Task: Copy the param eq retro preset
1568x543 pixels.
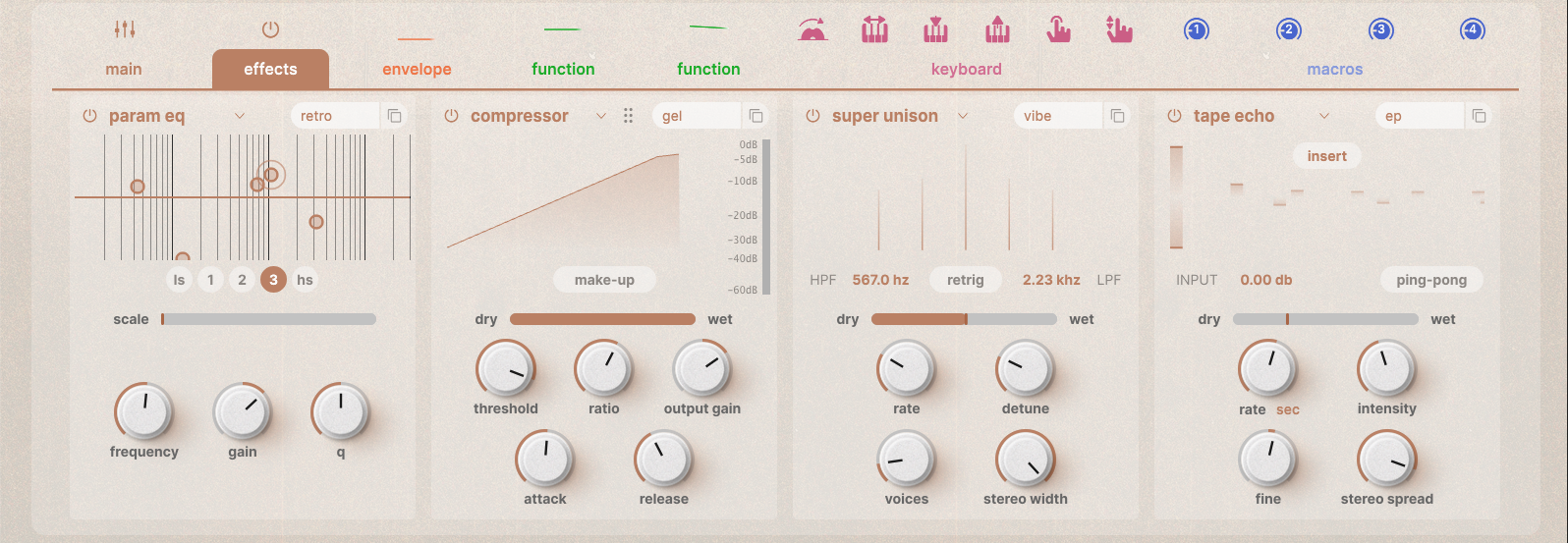Action: pos(394,116)
